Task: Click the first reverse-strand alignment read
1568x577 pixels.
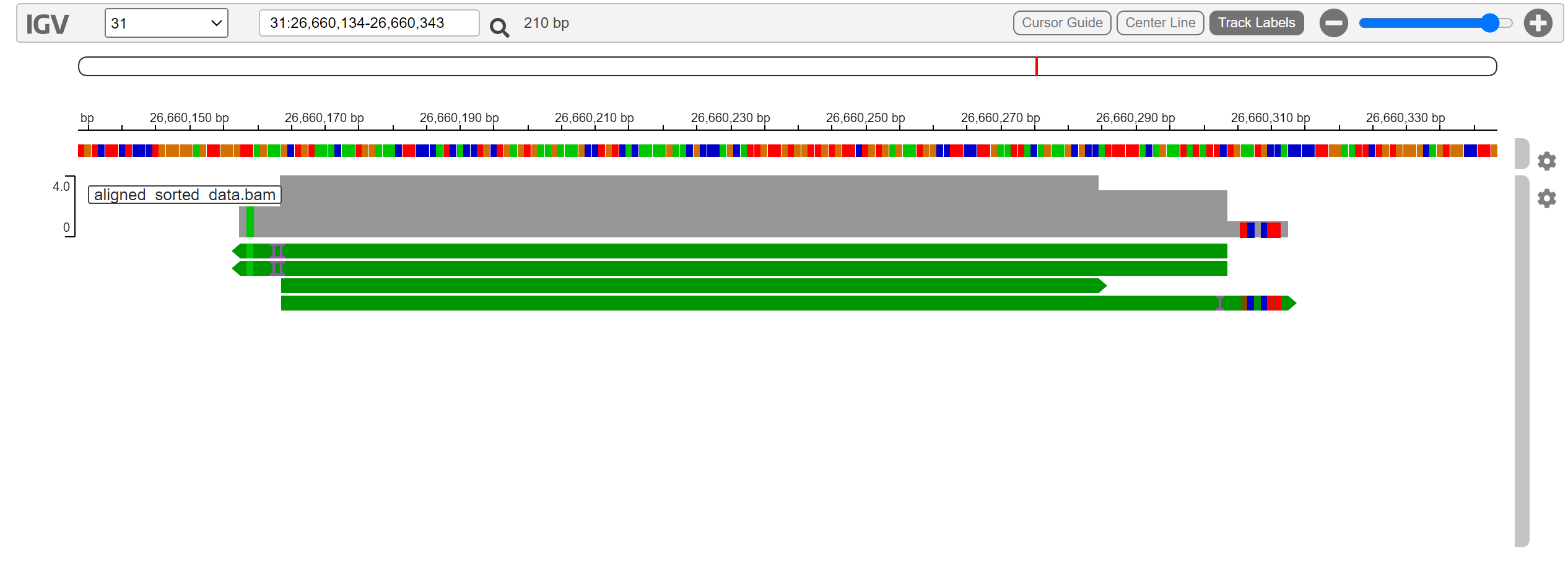Action: pyautogui.click(x=730, y=251)
